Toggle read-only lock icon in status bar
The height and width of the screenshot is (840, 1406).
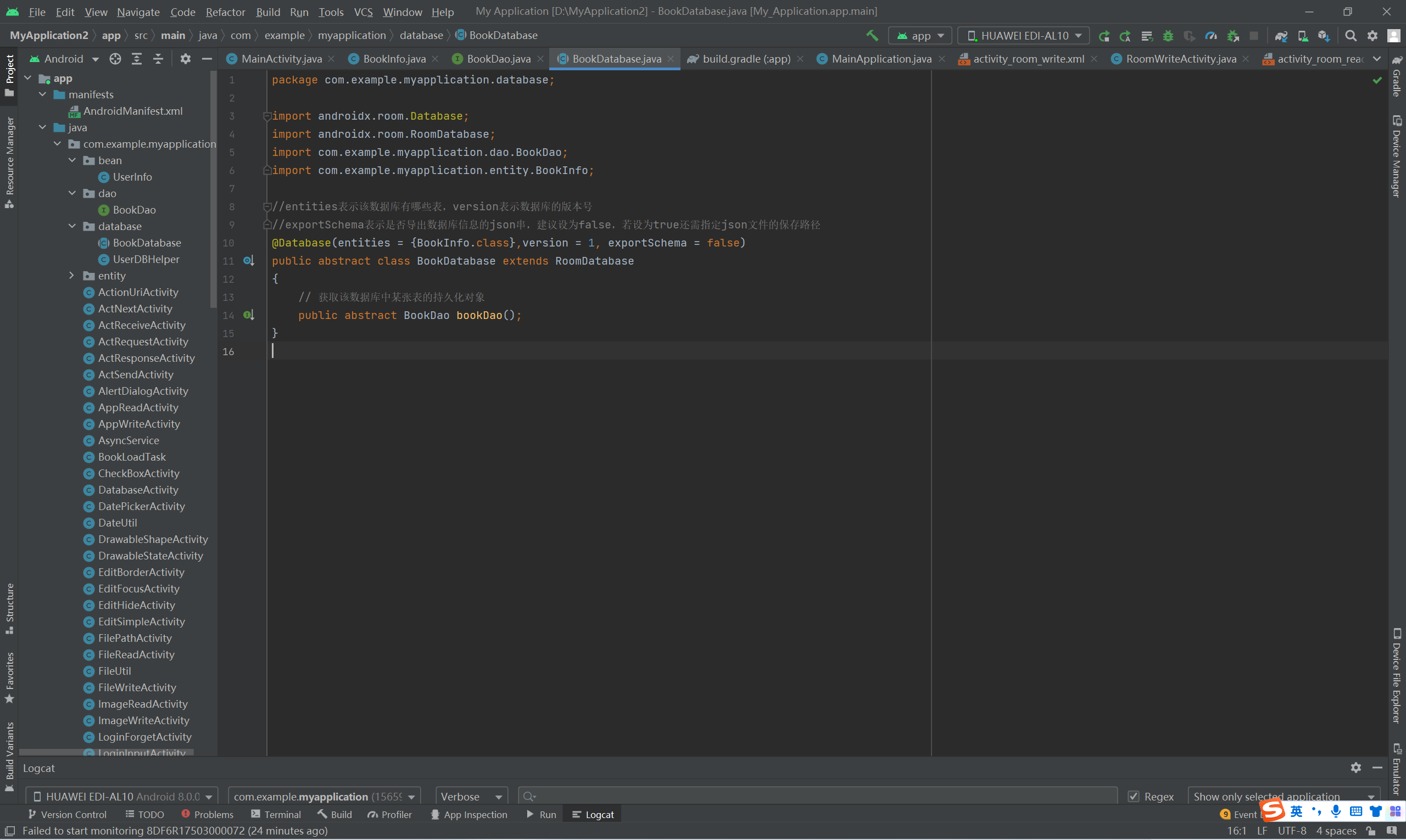tap(1370, 831)
